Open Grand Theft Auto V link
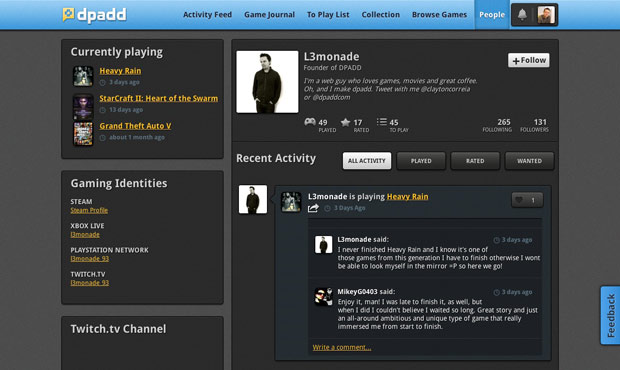Image resolution: width=620 pixels, height=370 pixels. (x=135, y=126)
